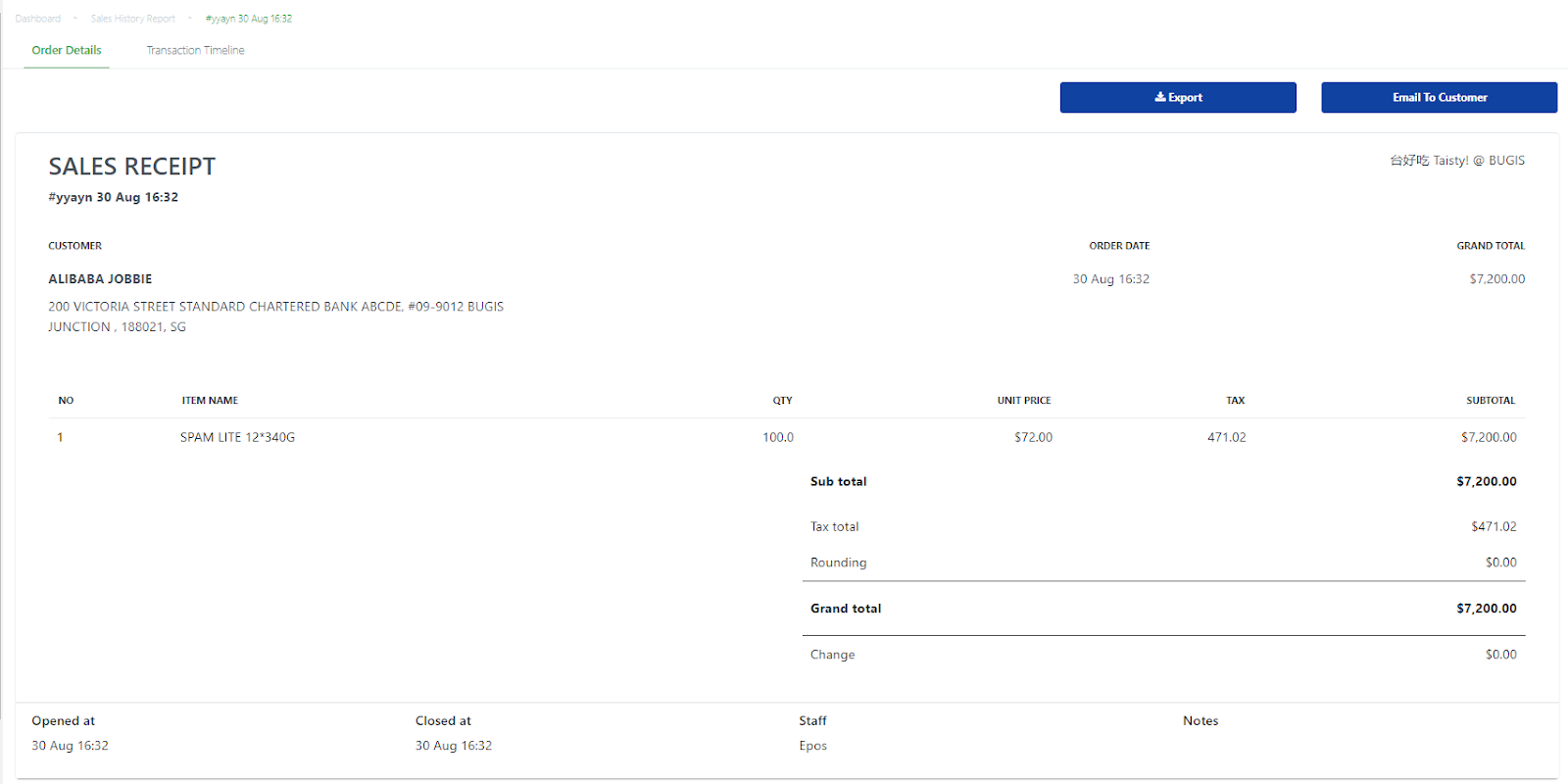
Task: Click the SUBTOTAL column header
Action: pyautogui.click(x=1491, y=401)
